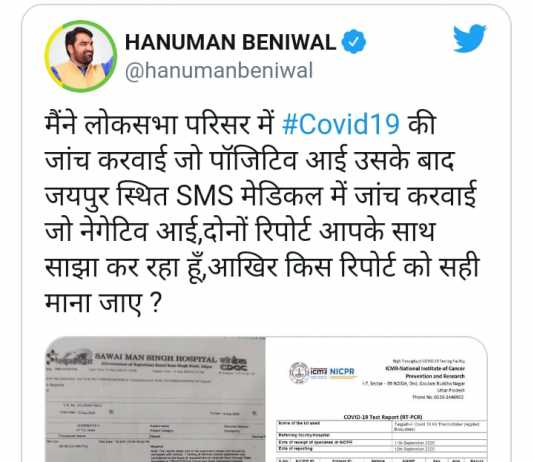Open the #Covid19 hashtag
Image resolution: width=534 pixels, height=462 pixels.
tap(341, 124)
